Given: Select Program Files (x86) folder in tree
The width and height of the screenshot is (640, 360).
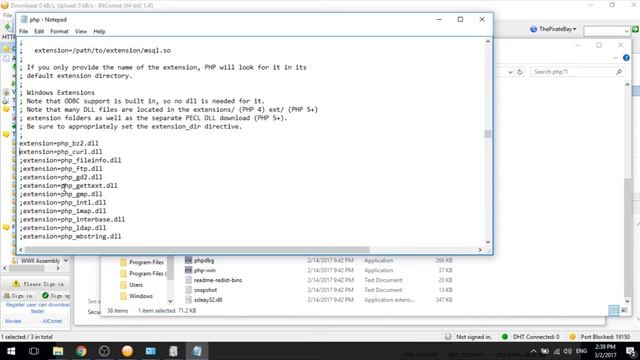Looking at the screenshot, I should pyautogui.click(x=143, y=273).
